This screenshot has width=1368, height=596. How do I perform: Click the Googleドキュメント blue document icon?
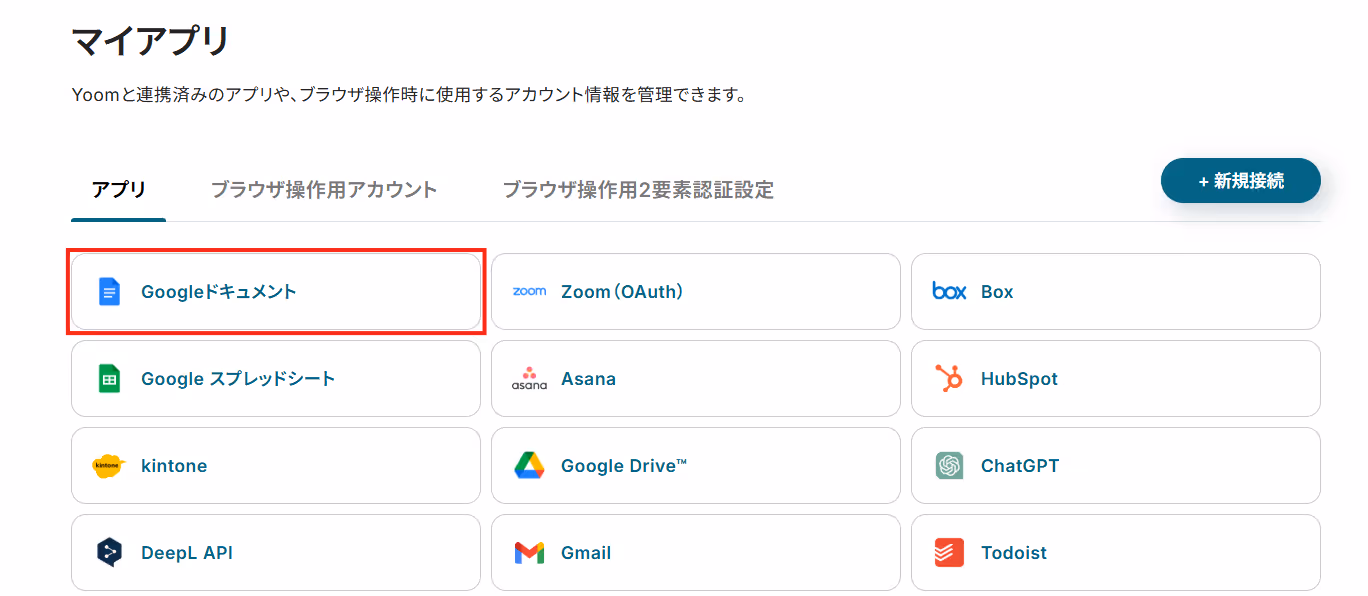(109, 292)
